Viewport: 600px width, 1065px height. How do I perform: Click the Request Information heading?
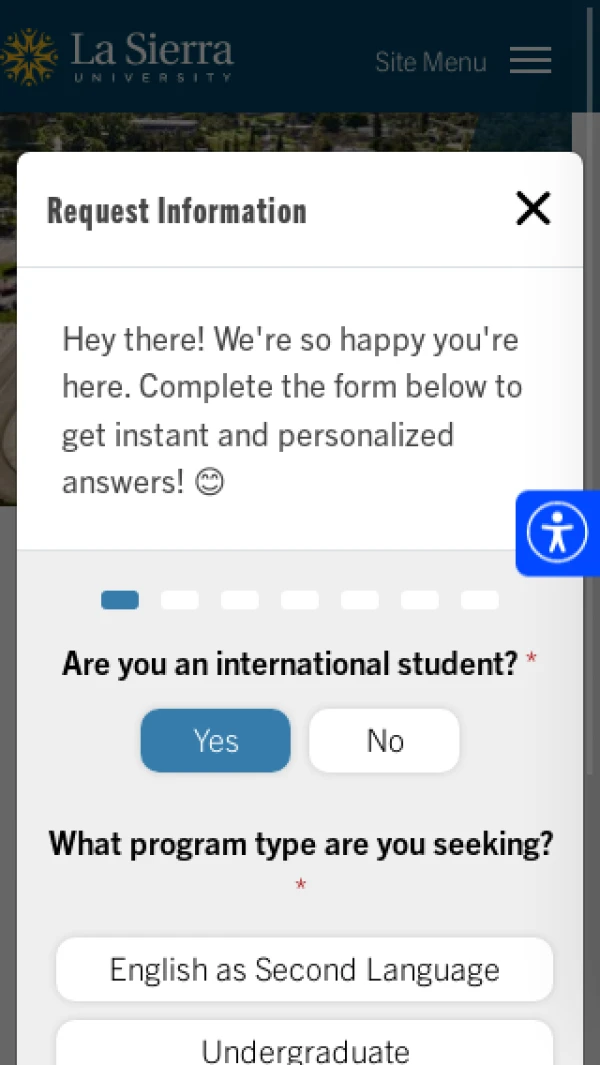click(176, 210)
